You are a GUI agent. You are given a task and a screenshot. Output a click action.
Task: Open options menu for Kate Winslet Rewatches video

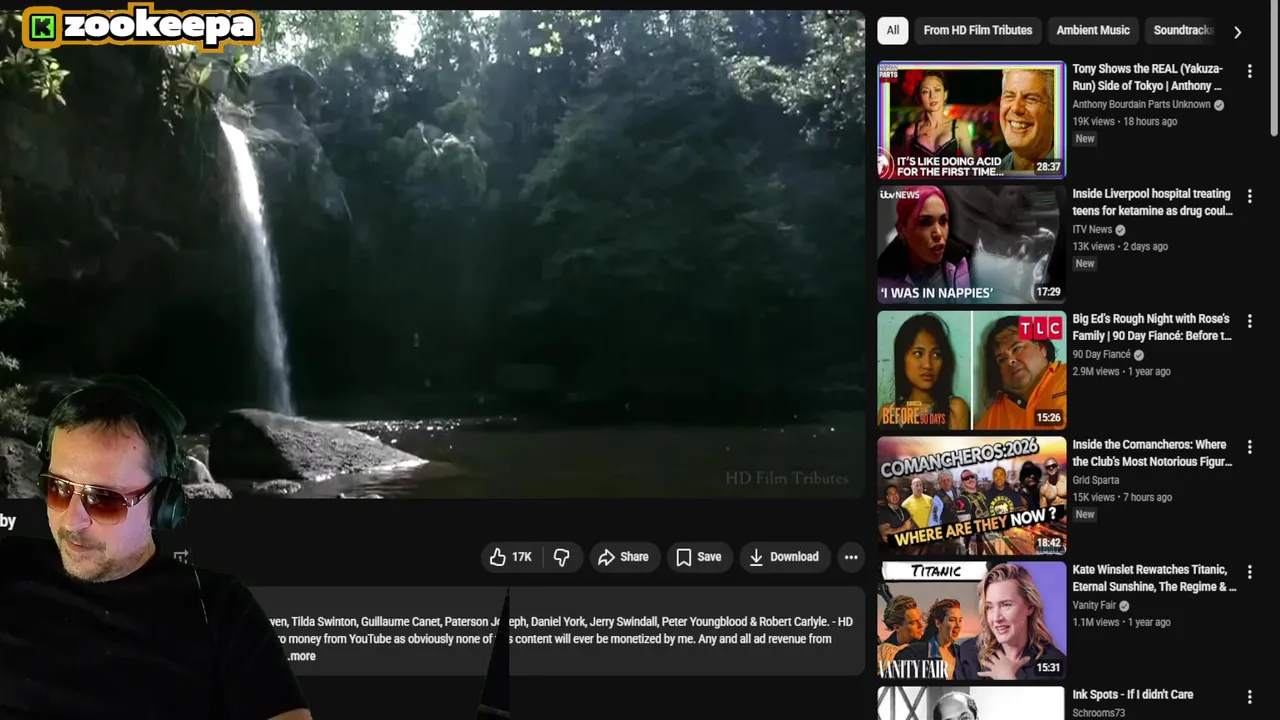click(x=1249, y=571)
